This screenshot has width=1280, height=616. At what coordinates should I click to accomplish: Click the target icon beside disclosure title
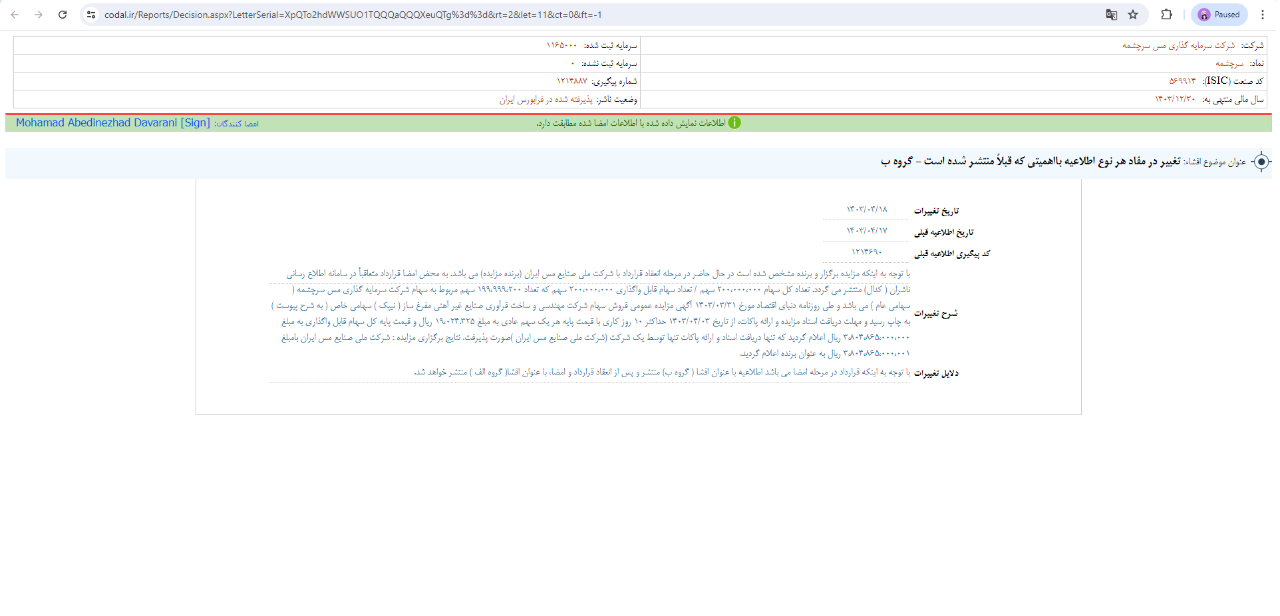point(1261,162)
